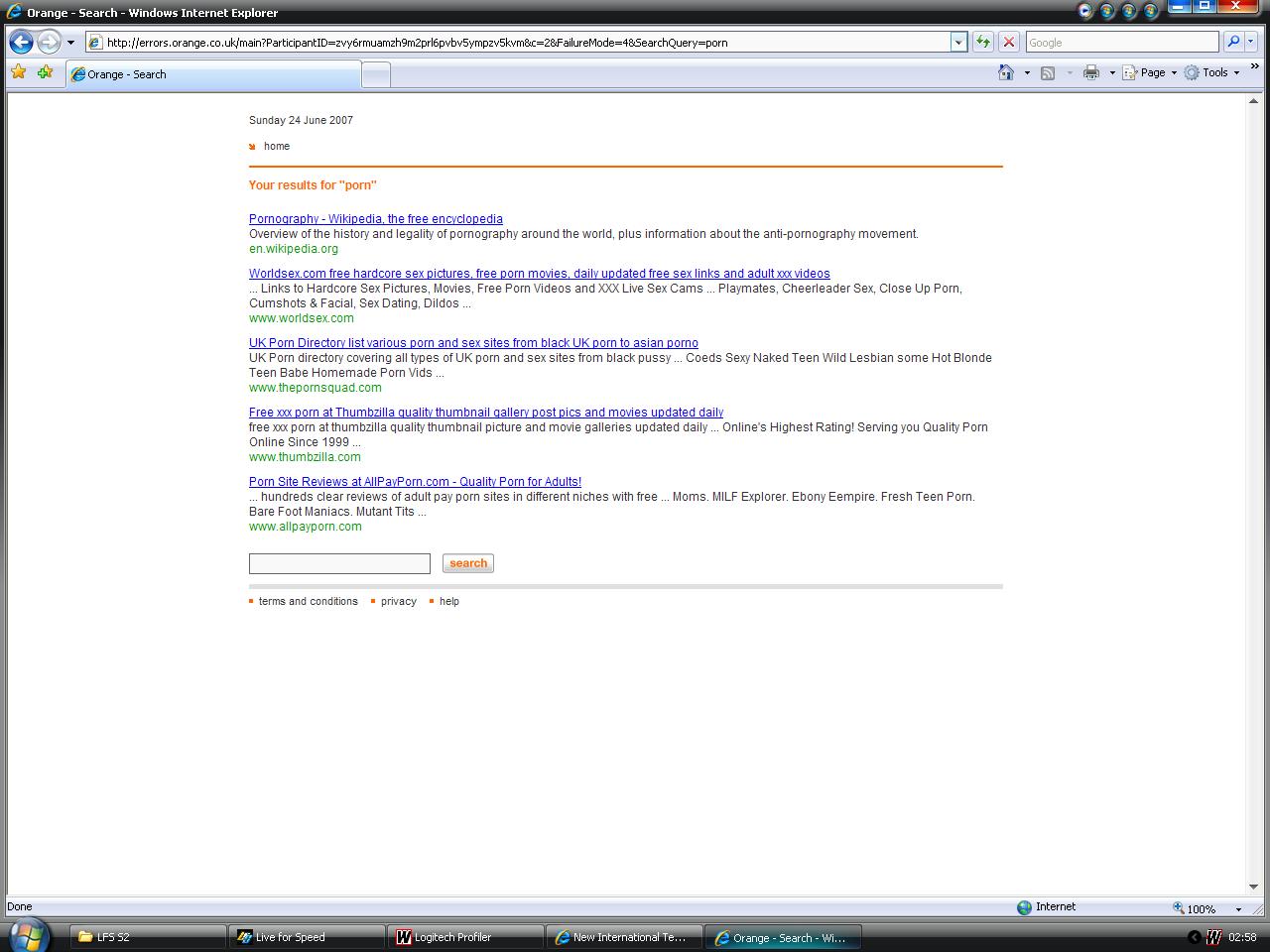Open the Wikipedia encyclopedia result link

[376, 219]
